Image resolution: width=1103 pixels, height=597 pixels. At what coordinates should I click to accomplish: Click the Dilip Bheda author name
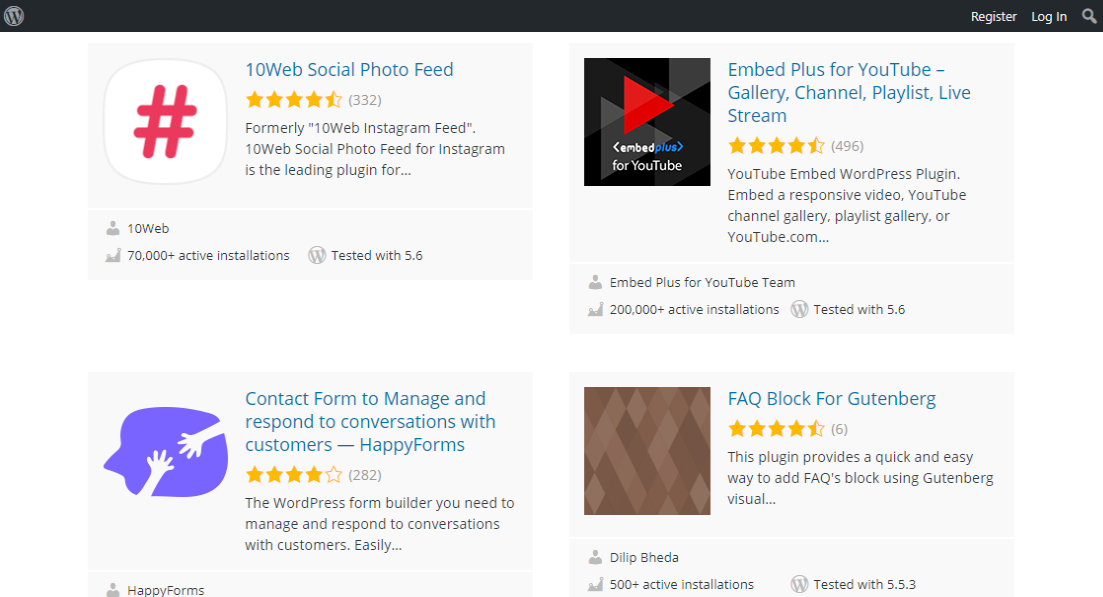coord(644,558)
